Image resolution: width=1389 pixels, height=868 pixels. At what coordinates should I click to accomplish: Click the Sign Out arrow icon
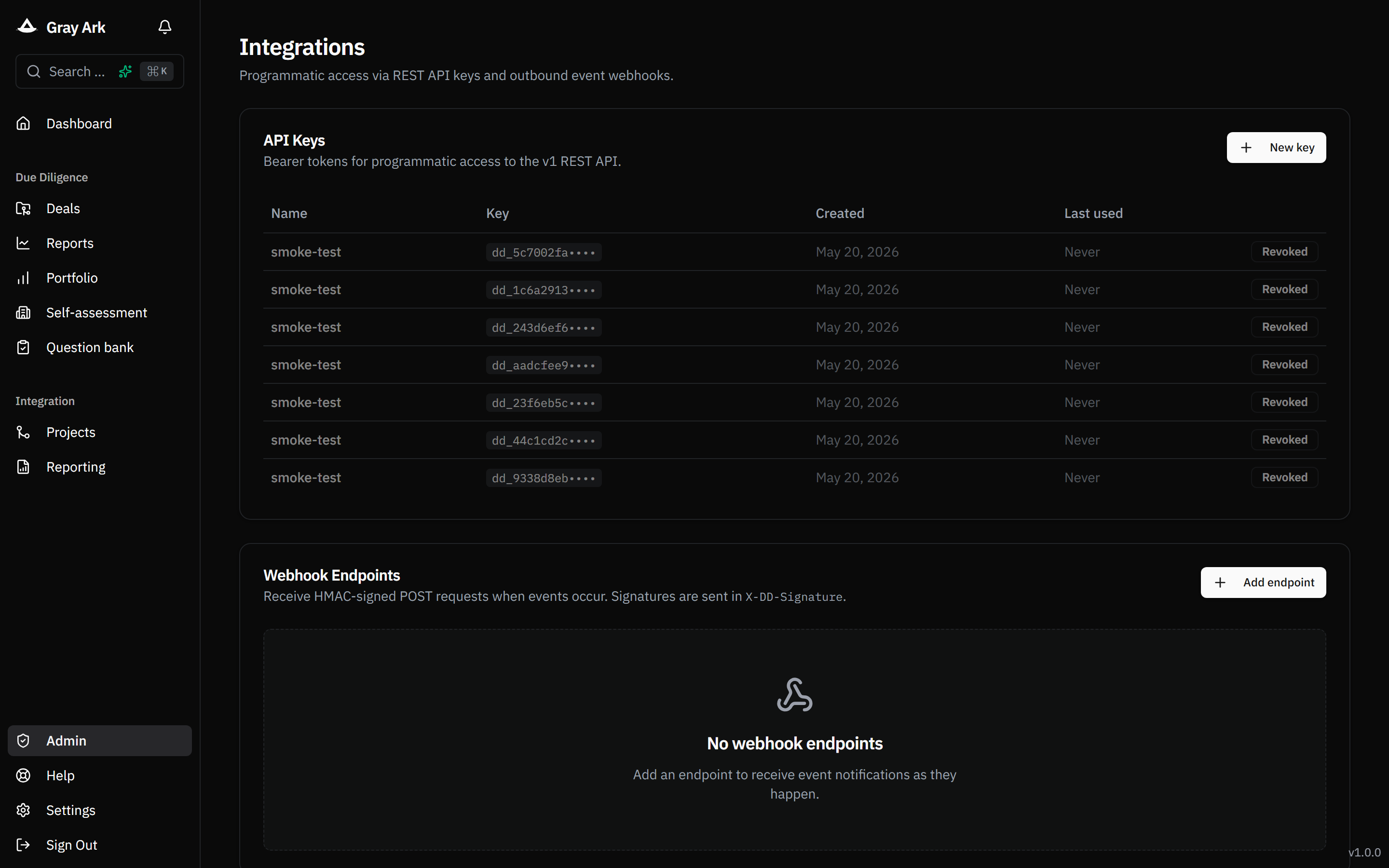pos(23,845)
